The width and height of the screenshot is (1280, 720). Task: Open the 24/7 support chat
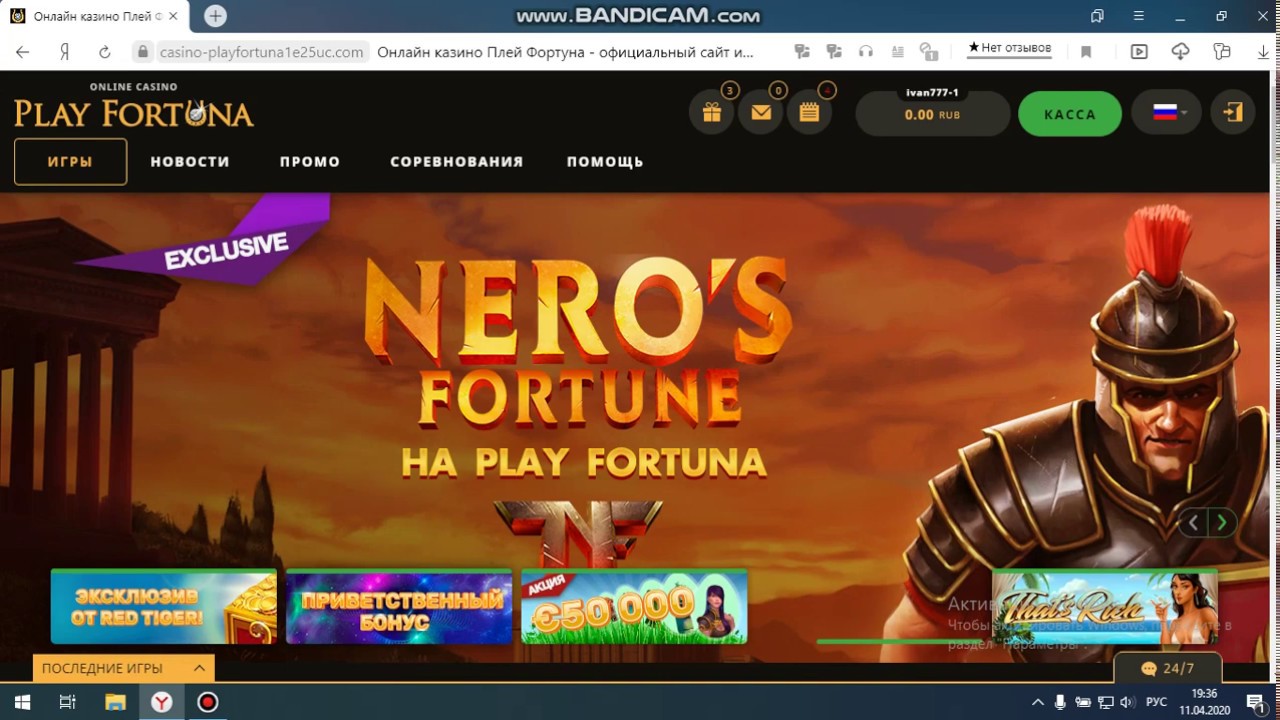1168,668
